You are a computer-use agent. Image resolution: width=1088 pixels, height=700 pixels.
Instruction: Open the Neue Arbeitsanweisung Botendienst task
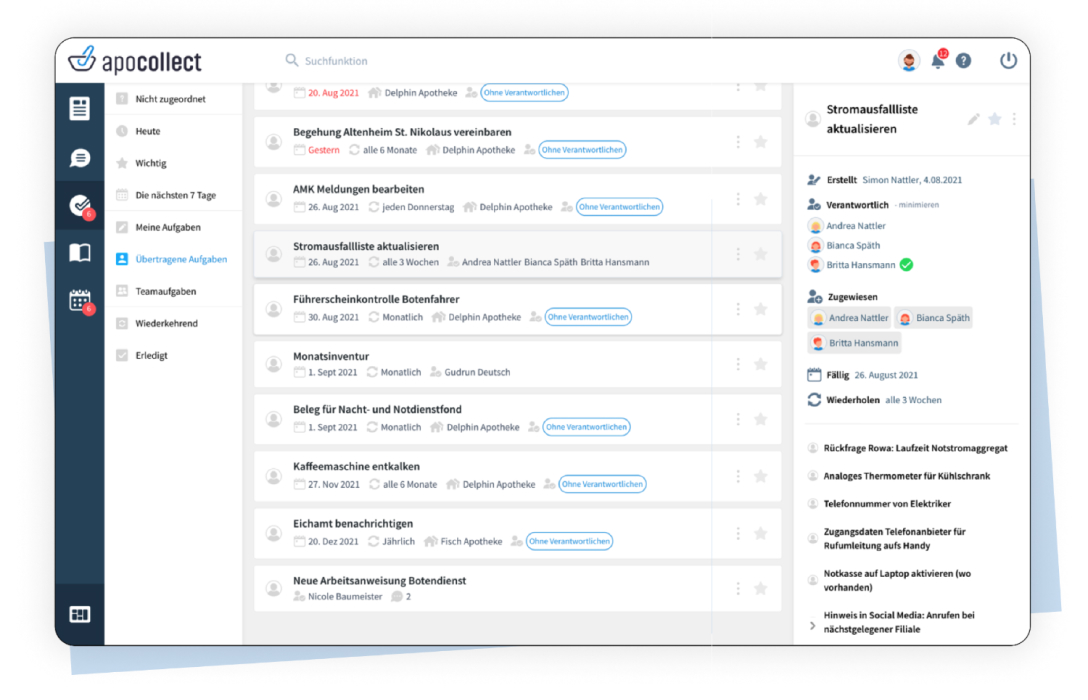coord(379,581)
